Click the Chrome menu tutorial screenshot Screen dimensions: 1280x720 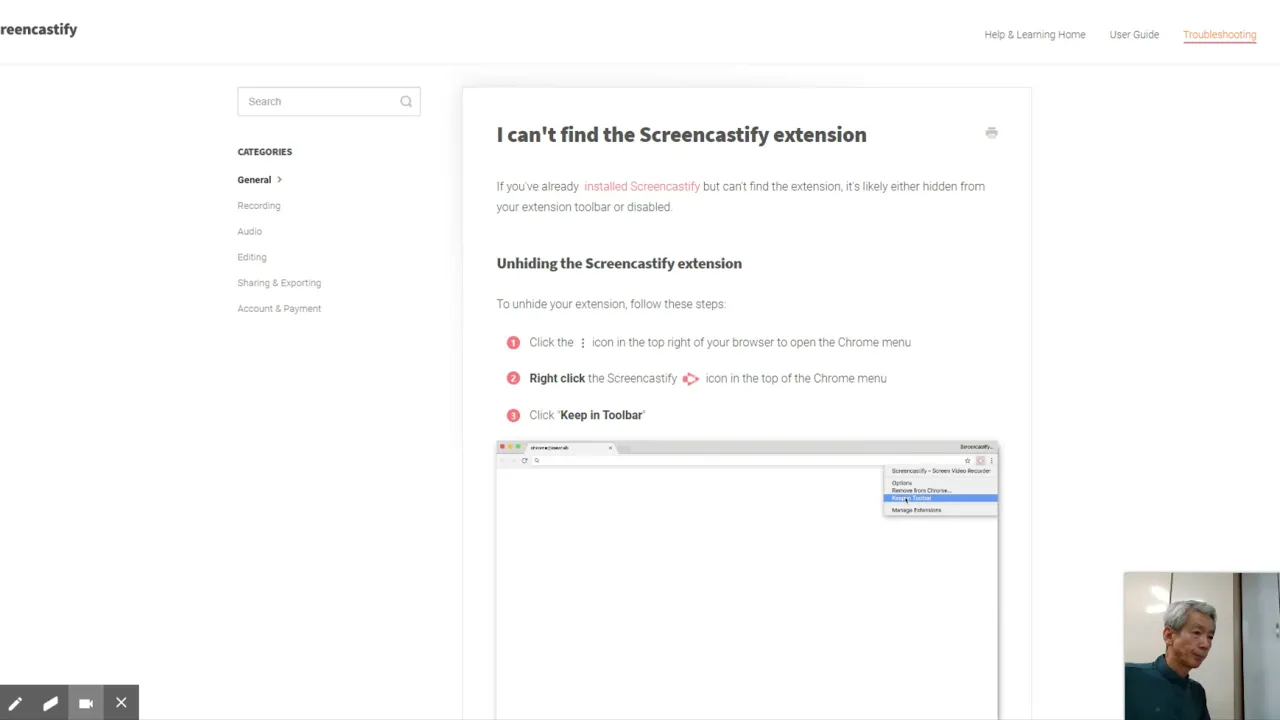(747, 580)
